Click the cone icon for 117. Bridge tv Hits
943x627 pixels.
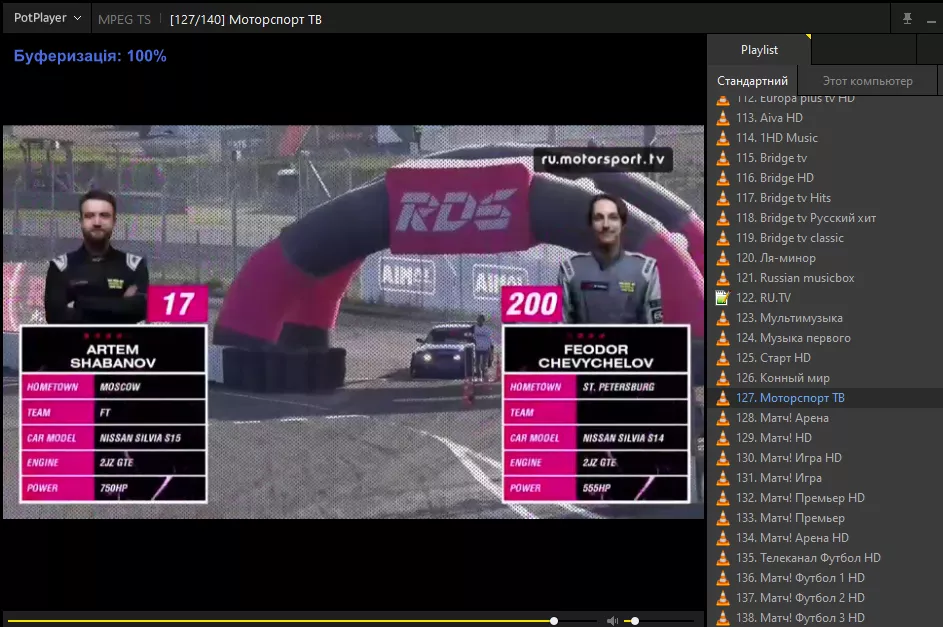723,198
